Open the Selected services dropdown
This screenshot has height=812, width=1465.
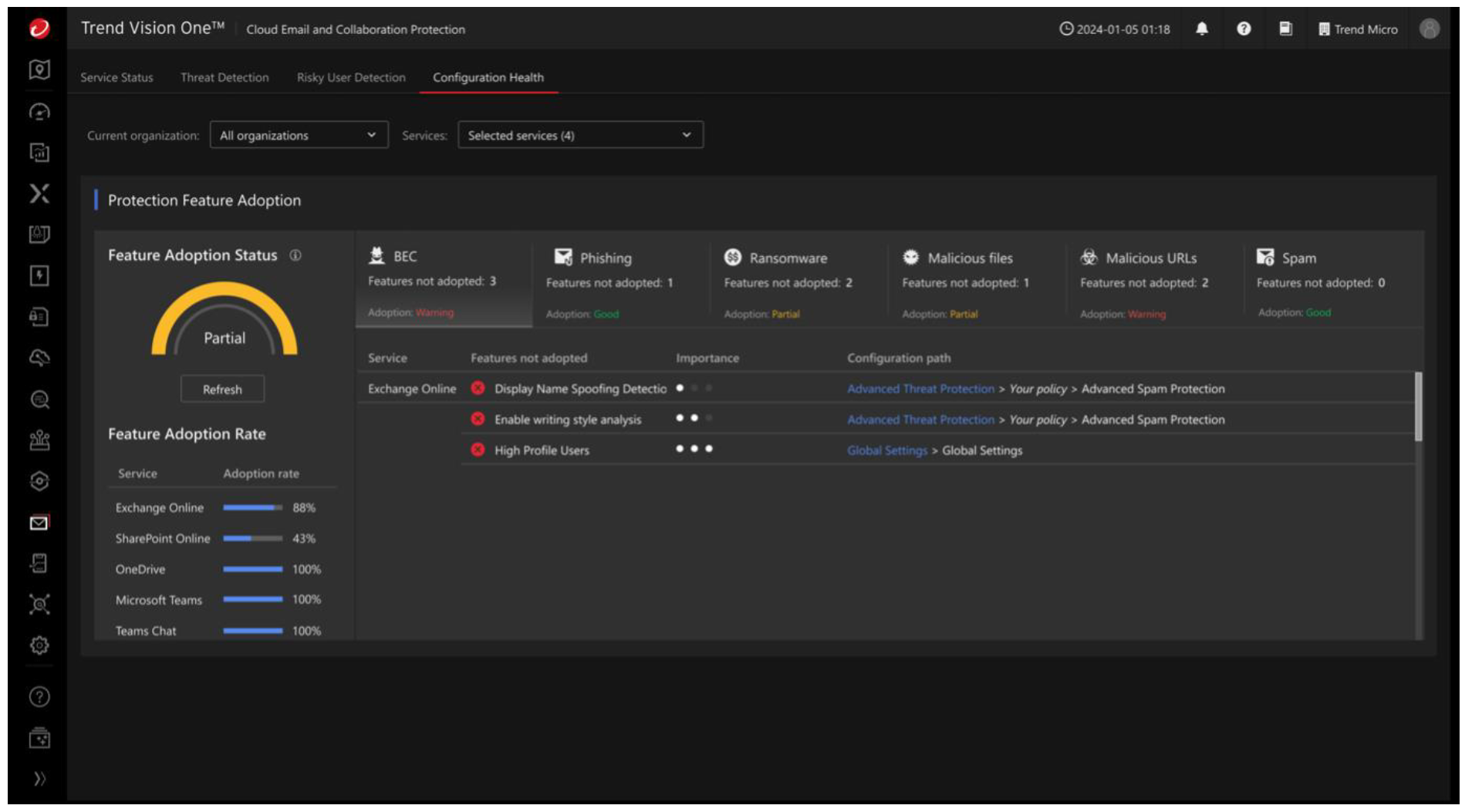click(x=580, y=135)
